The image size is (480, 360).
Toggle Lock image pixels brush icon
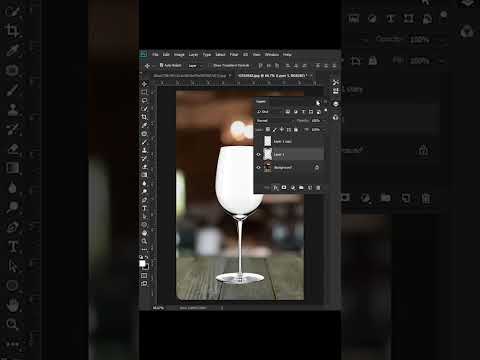(x=275, y=130)
